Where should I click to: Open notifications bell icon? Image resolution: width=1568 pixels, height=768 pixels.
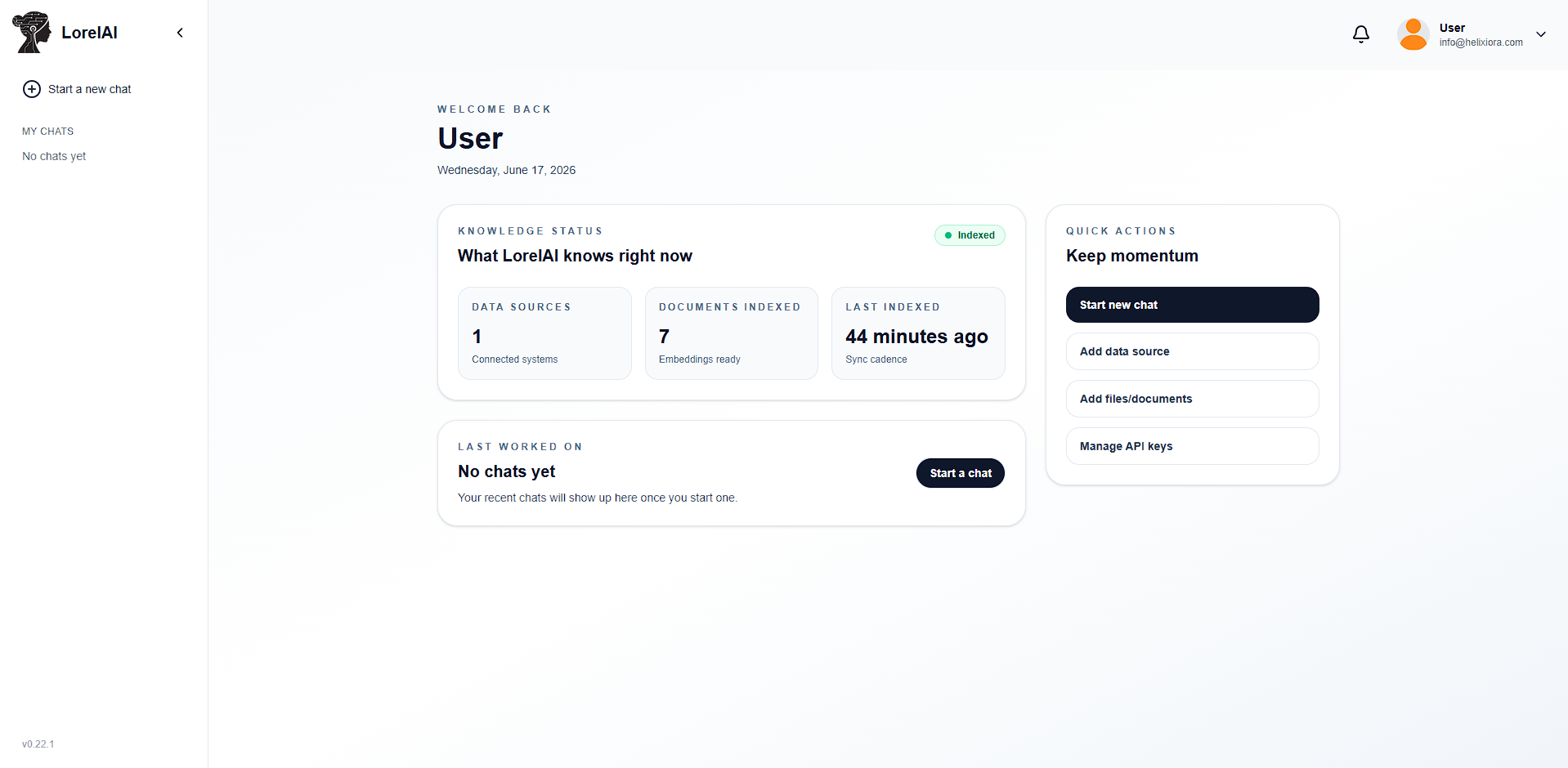point(1361,34)
